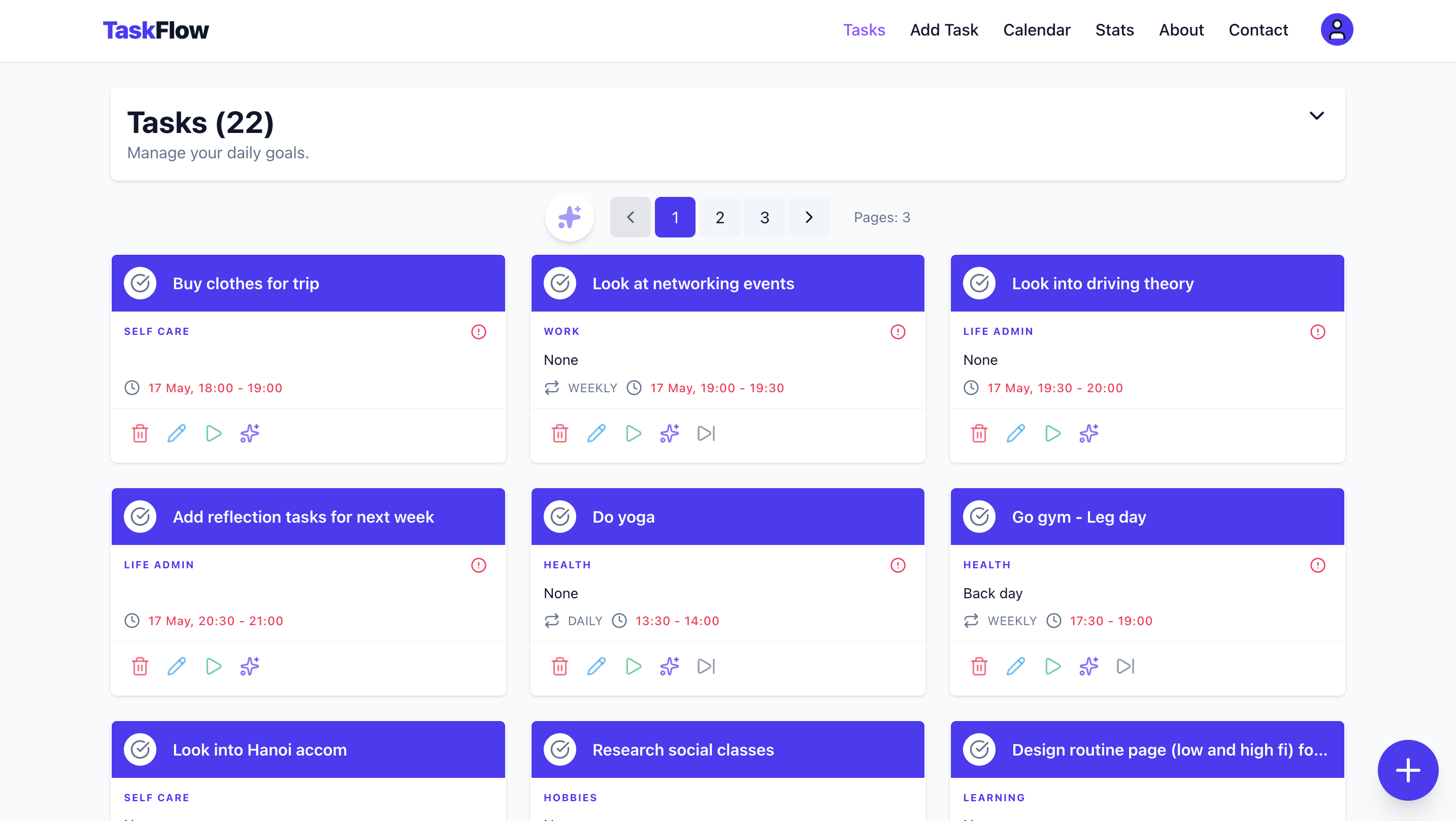The height and width of the screenshot is (821, 1456).
Task: Go to previous page arrow
Action: coord(630,217)
